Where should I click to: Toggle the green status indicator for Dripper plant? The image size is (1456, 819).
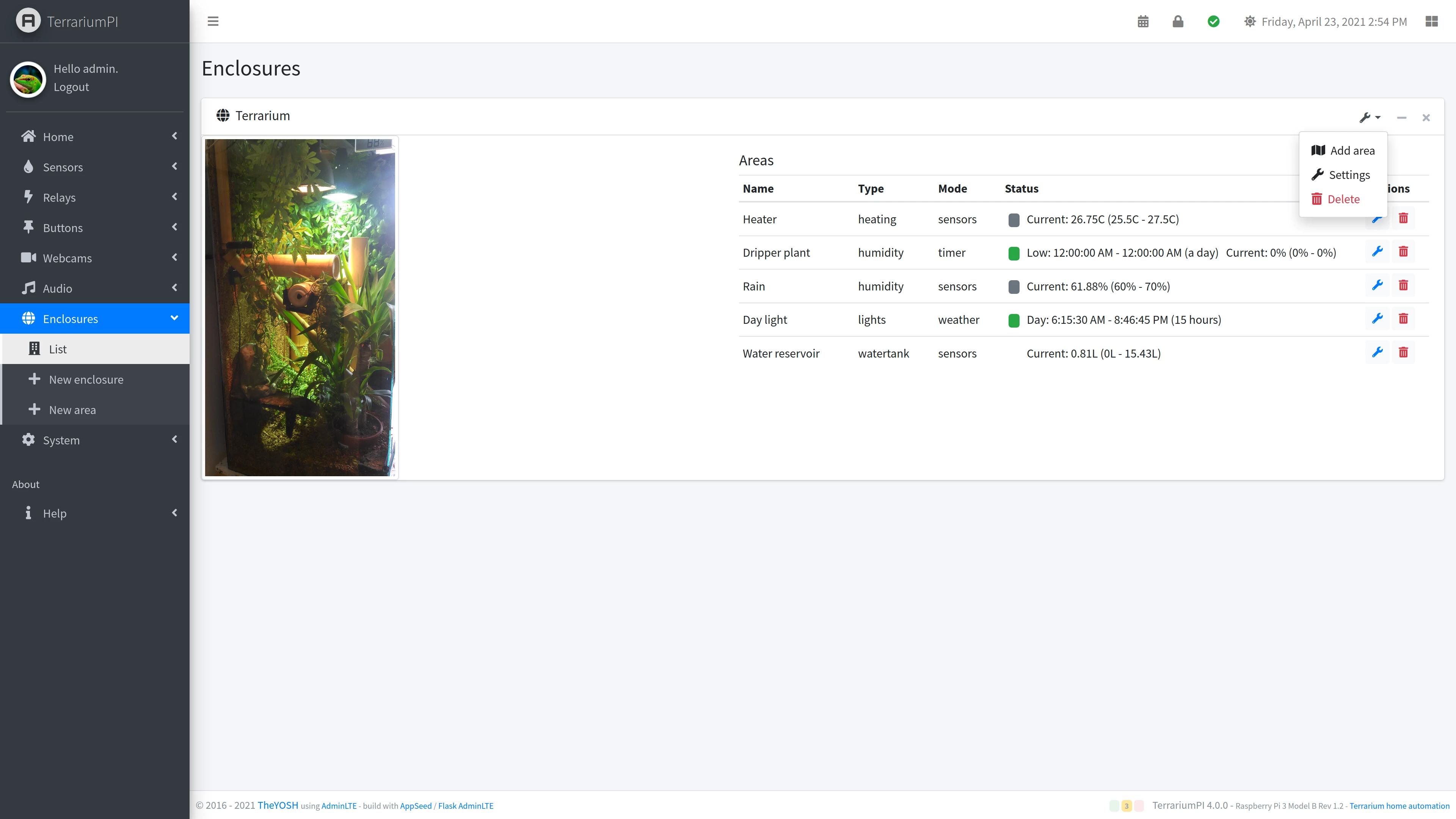pos(1013,252)
